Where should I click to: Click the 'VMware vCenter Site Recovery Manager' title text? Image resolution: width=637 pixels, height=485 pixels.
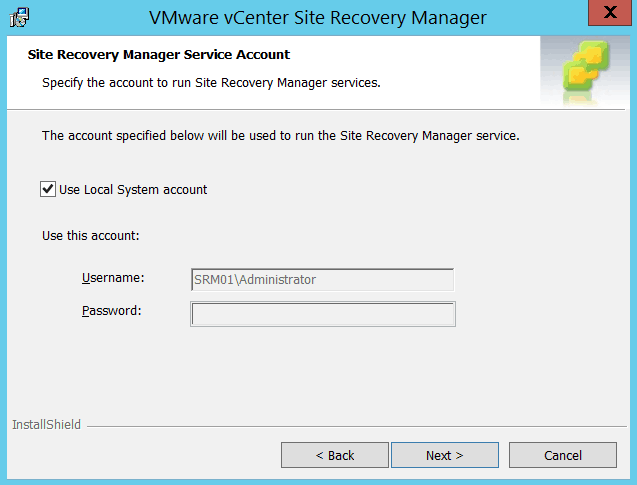tap(318, 17)
